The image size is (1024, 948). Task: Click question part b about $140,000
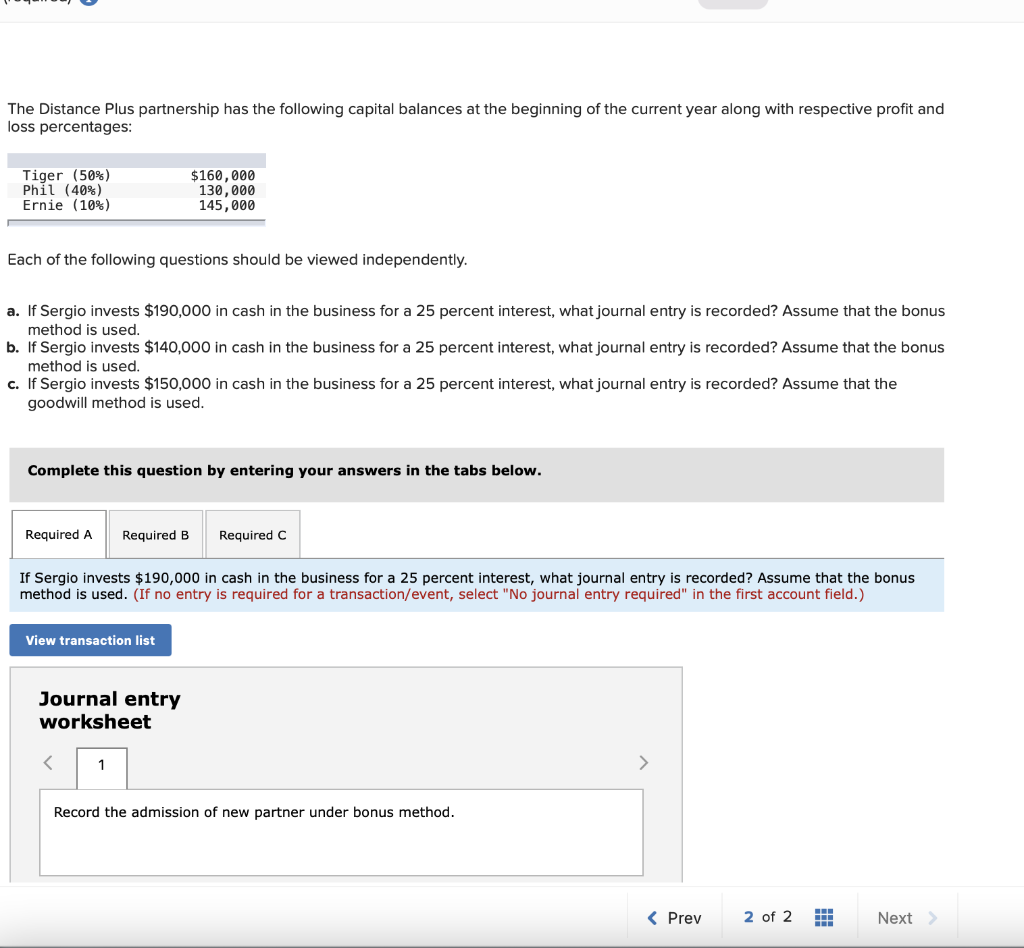tap(475, 356)
